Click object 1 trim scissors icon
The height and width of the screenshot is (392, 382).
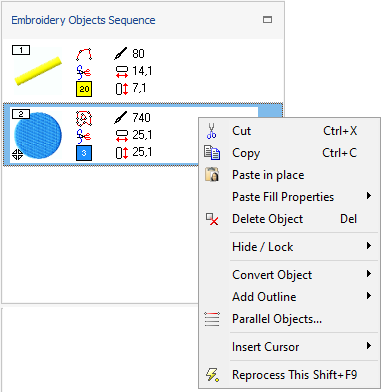pyautogui.click(x=84, y=72)
